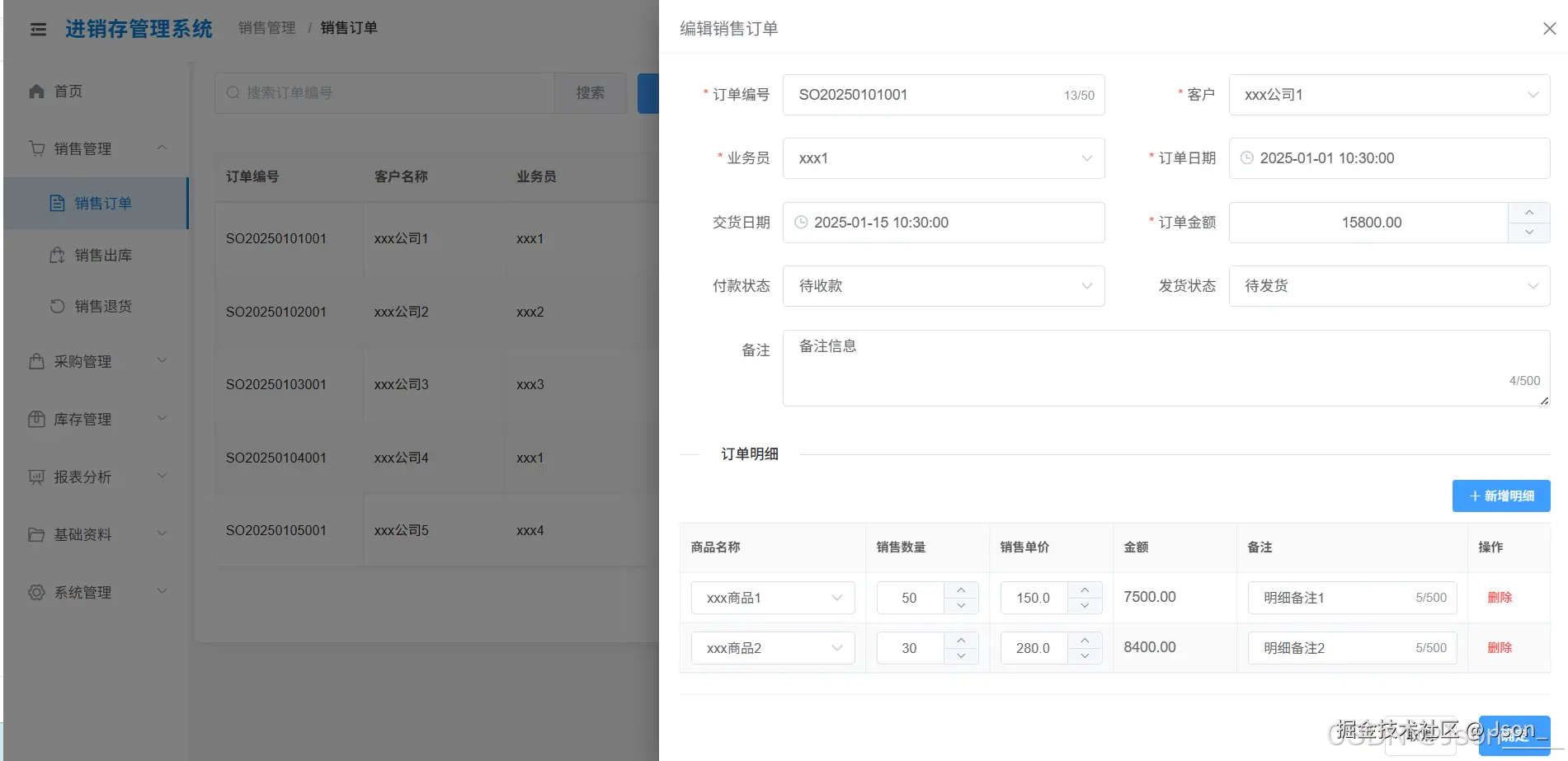Open the 发货状态 dropdown showing 待发货
This screenshot has height=761, width=1568.
click(x=1389, y=286)
